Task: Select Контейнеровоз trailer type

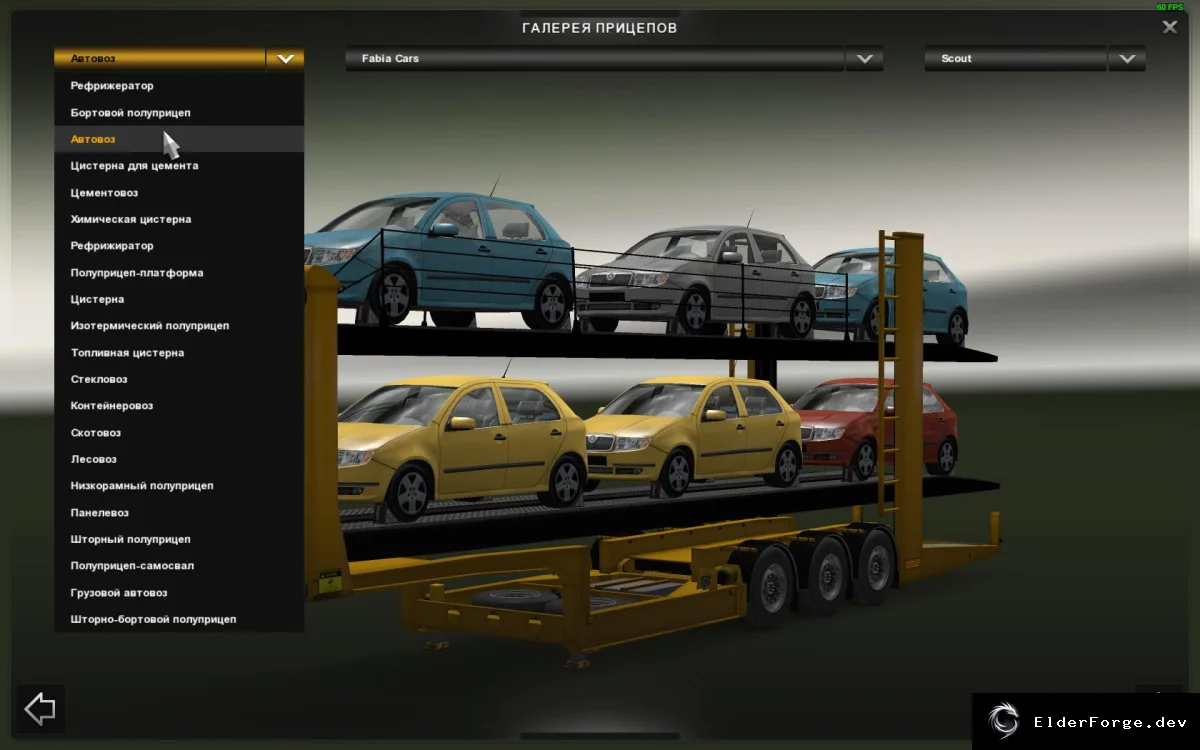Action: tap(179, 406)
